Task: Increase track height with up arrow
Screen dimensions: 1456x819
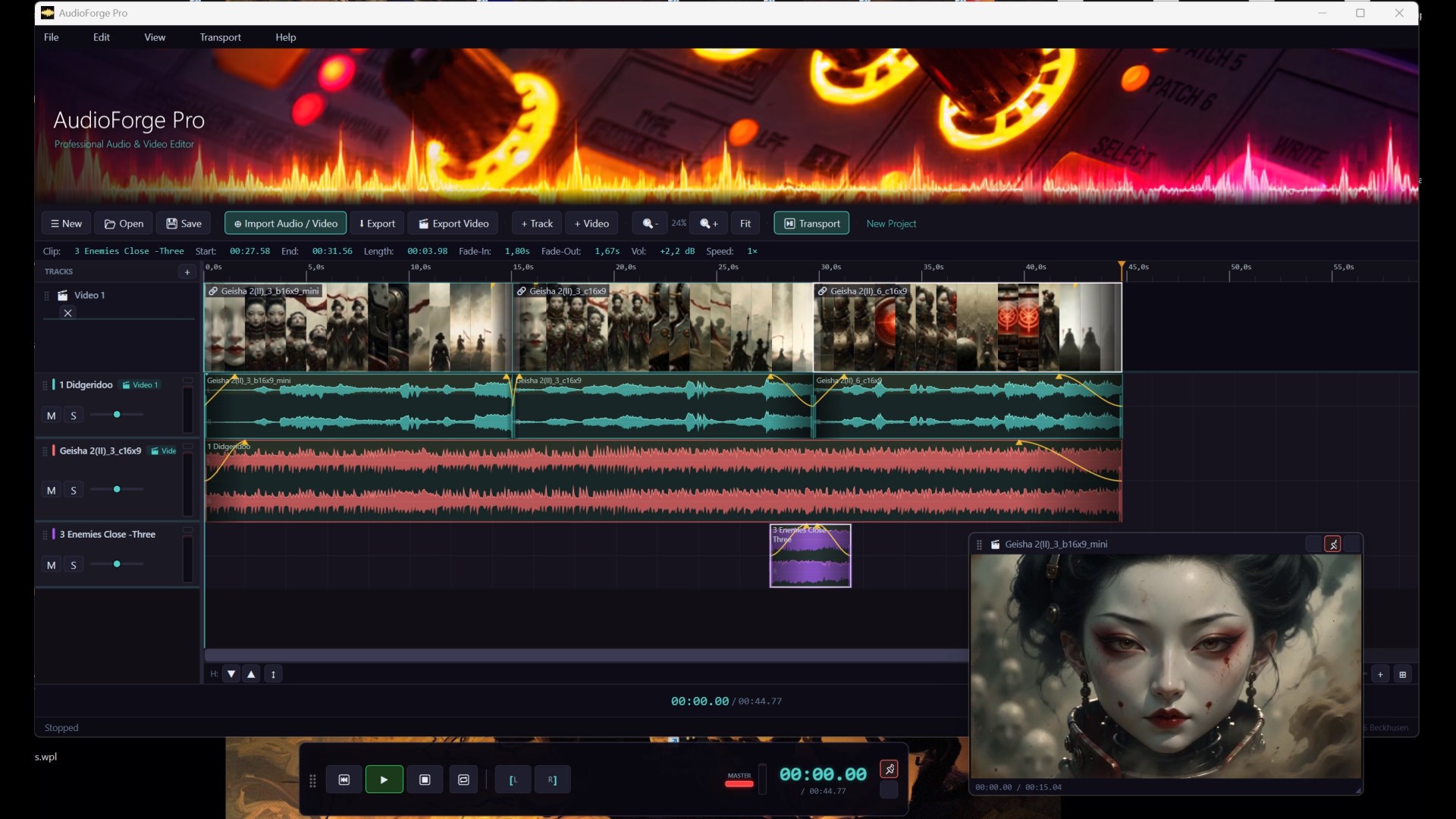Action: tap(252, 673)
